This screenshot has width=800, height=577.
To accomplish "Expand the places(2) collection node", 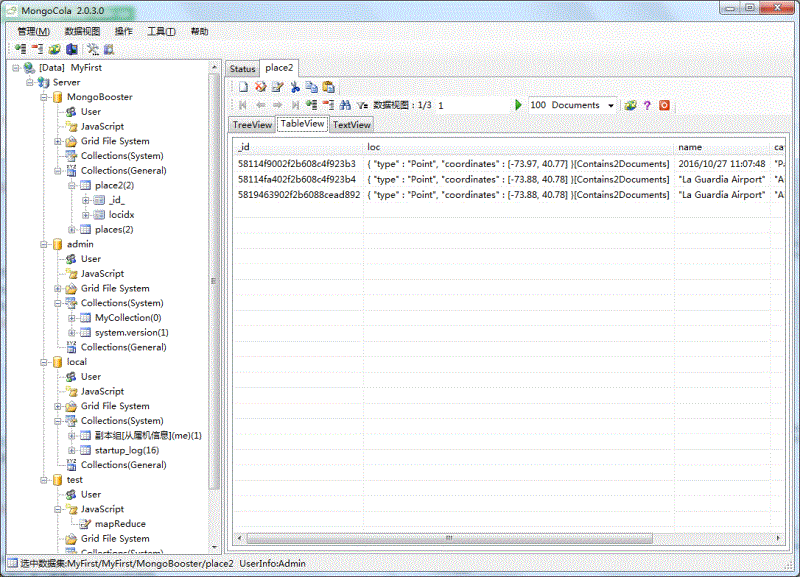I will click(x=72, y=230).
